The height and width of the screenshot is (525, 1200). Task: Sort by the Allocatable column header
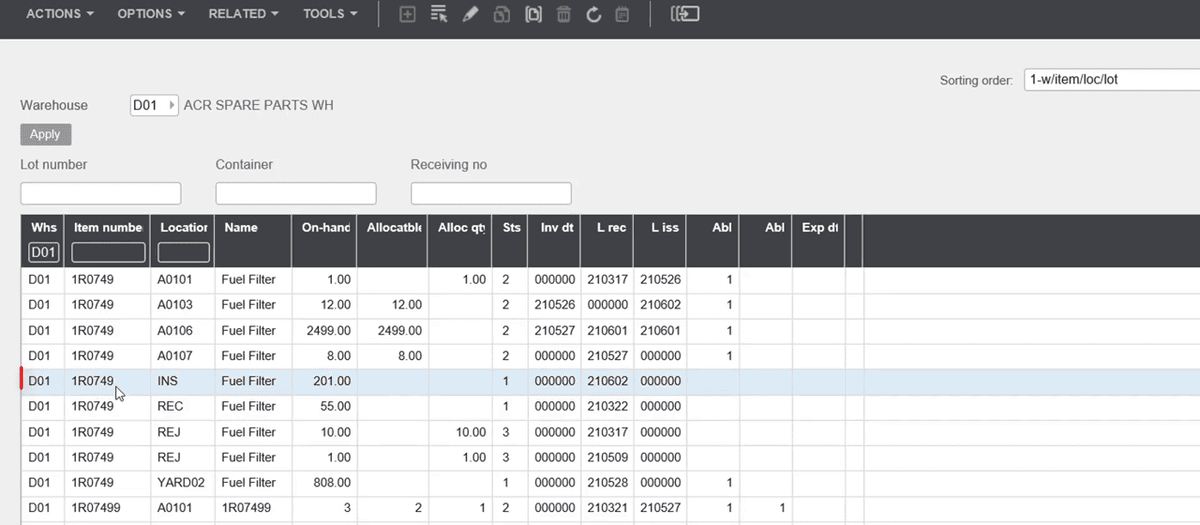pyautogui.click(x=394, y=228)
